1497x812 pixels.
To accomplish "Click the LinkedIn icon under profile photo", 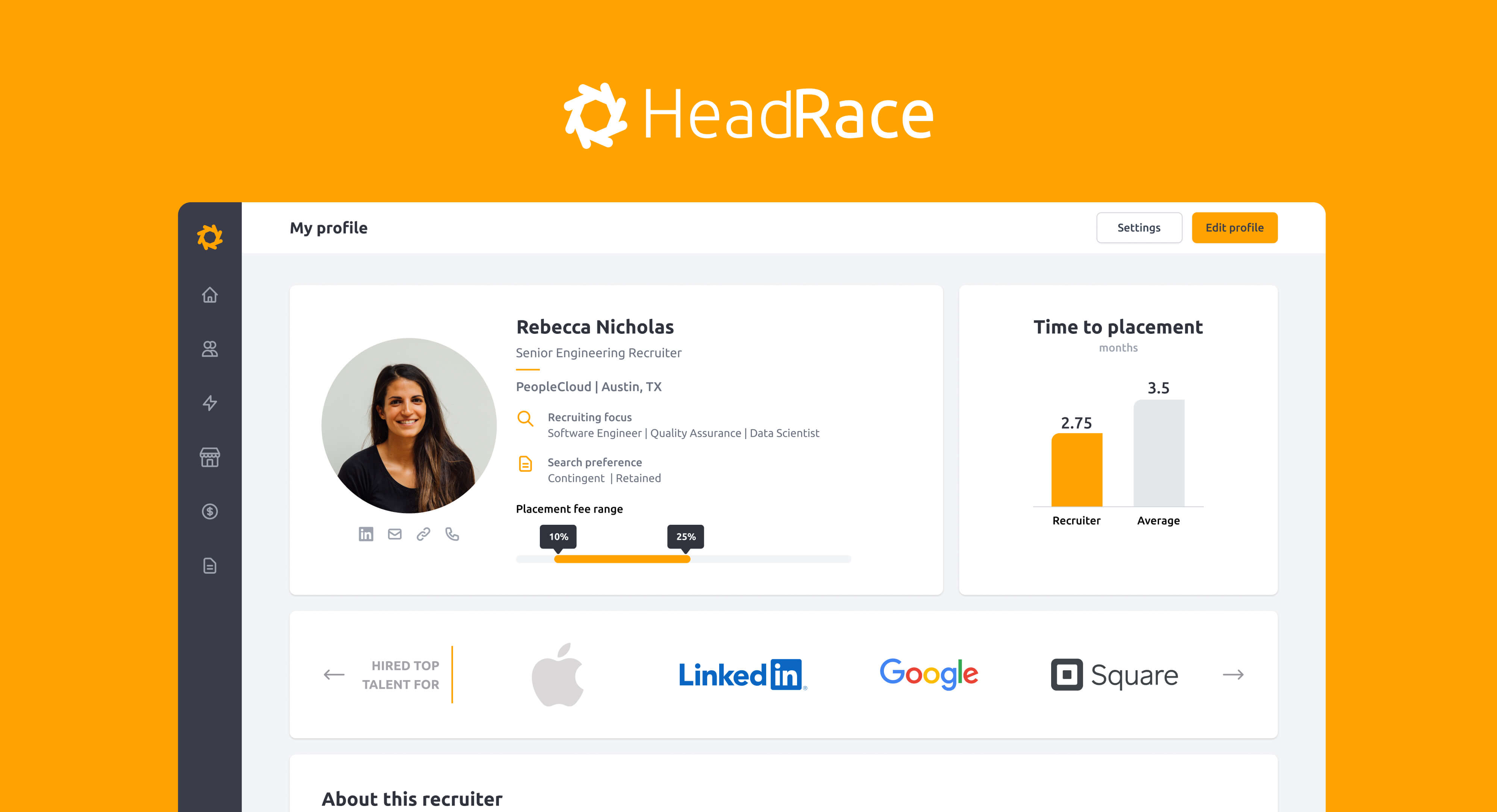I will [x=365, y=534].
